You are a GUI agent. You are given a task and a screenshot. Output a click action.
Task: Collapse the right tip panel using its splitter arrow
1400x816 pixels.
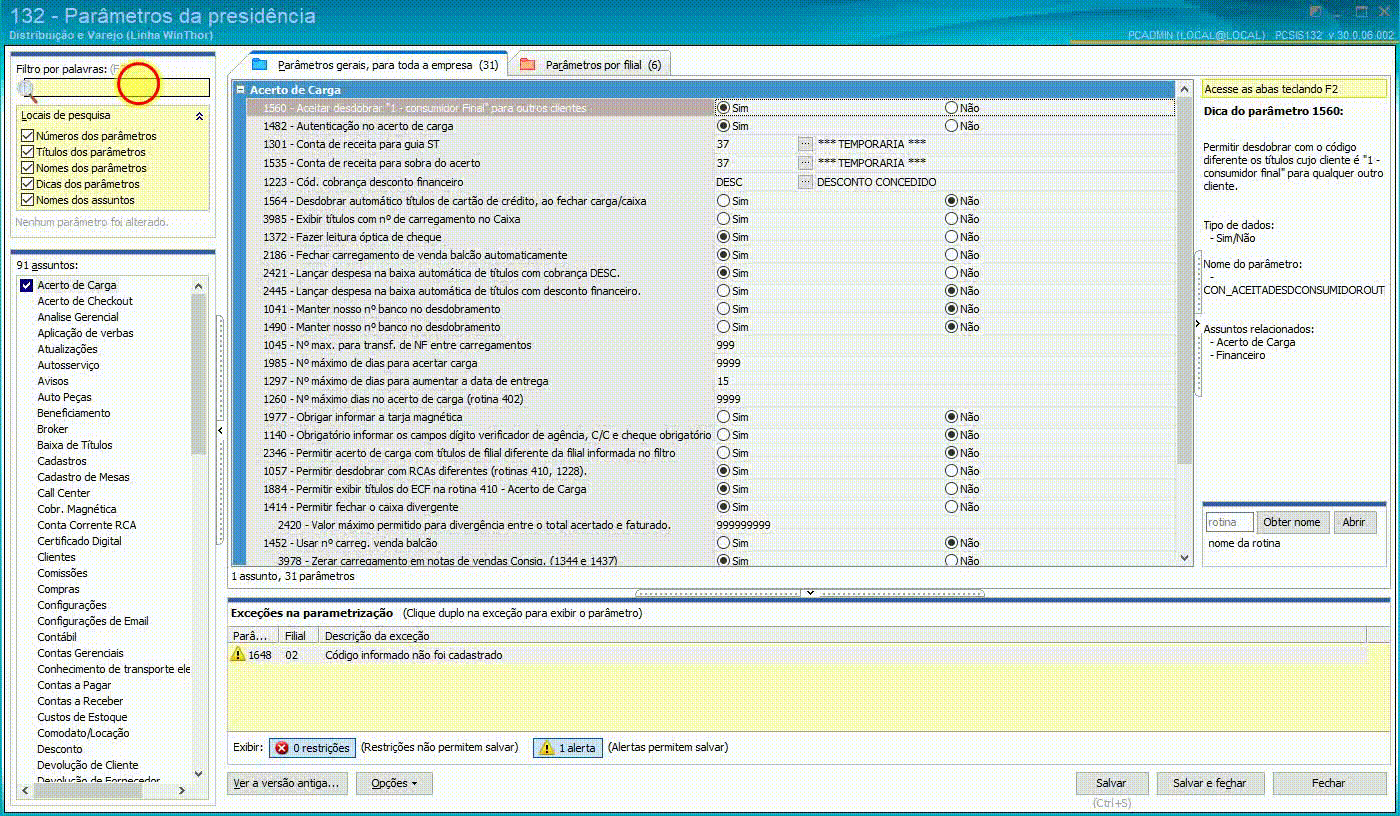[x=1197, y=325]
